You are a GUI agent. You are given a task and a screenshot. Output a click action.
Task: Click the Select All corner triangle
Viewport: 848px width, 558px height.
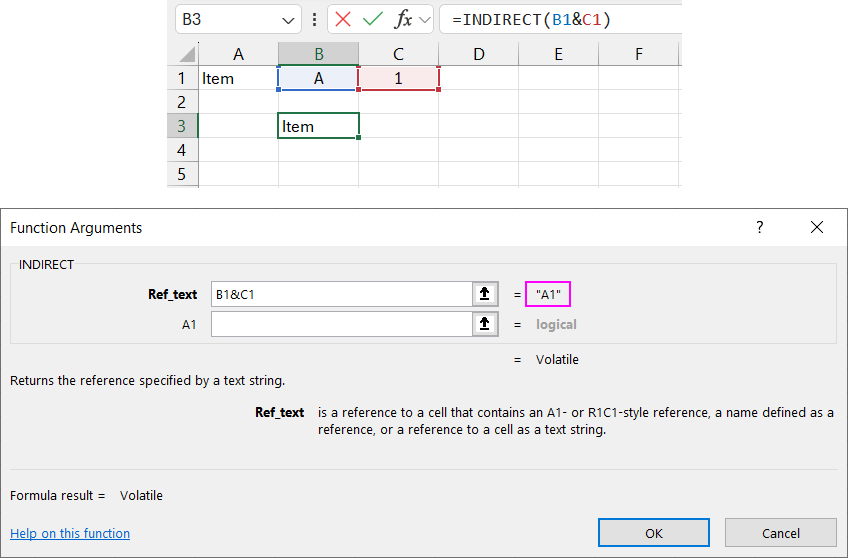pos(187,54)
